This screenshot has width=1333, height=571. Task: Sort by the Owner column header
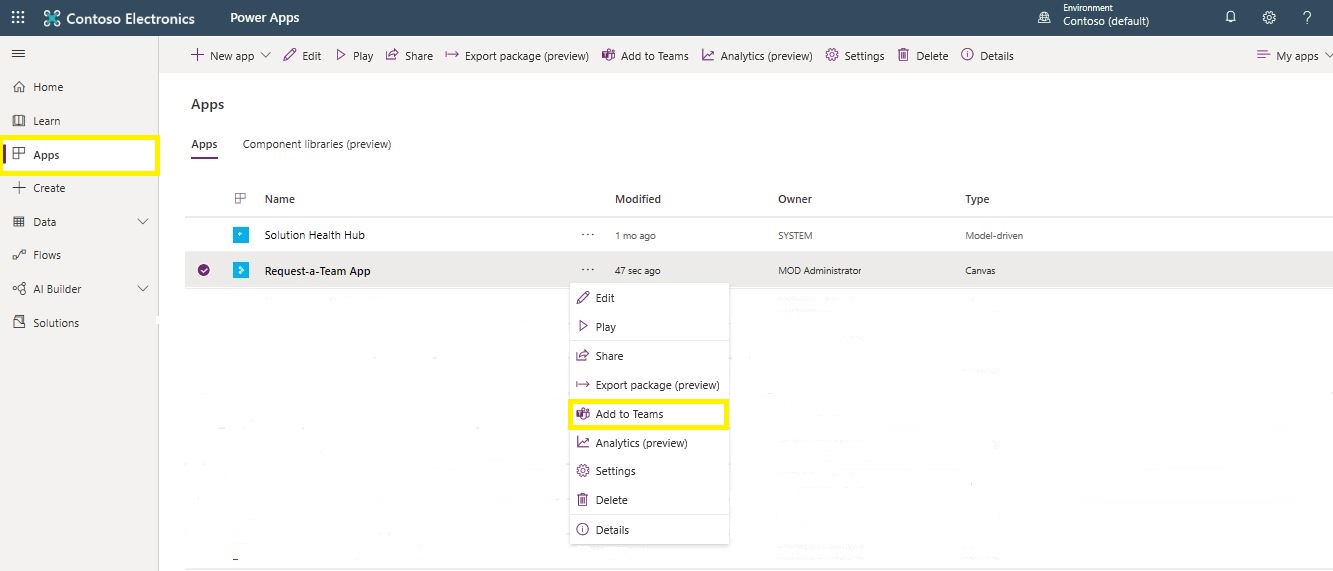795,199
